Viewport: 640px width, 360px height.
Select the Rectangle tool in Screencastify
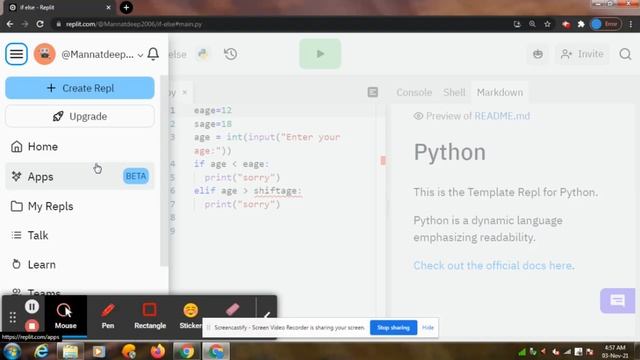150,316
